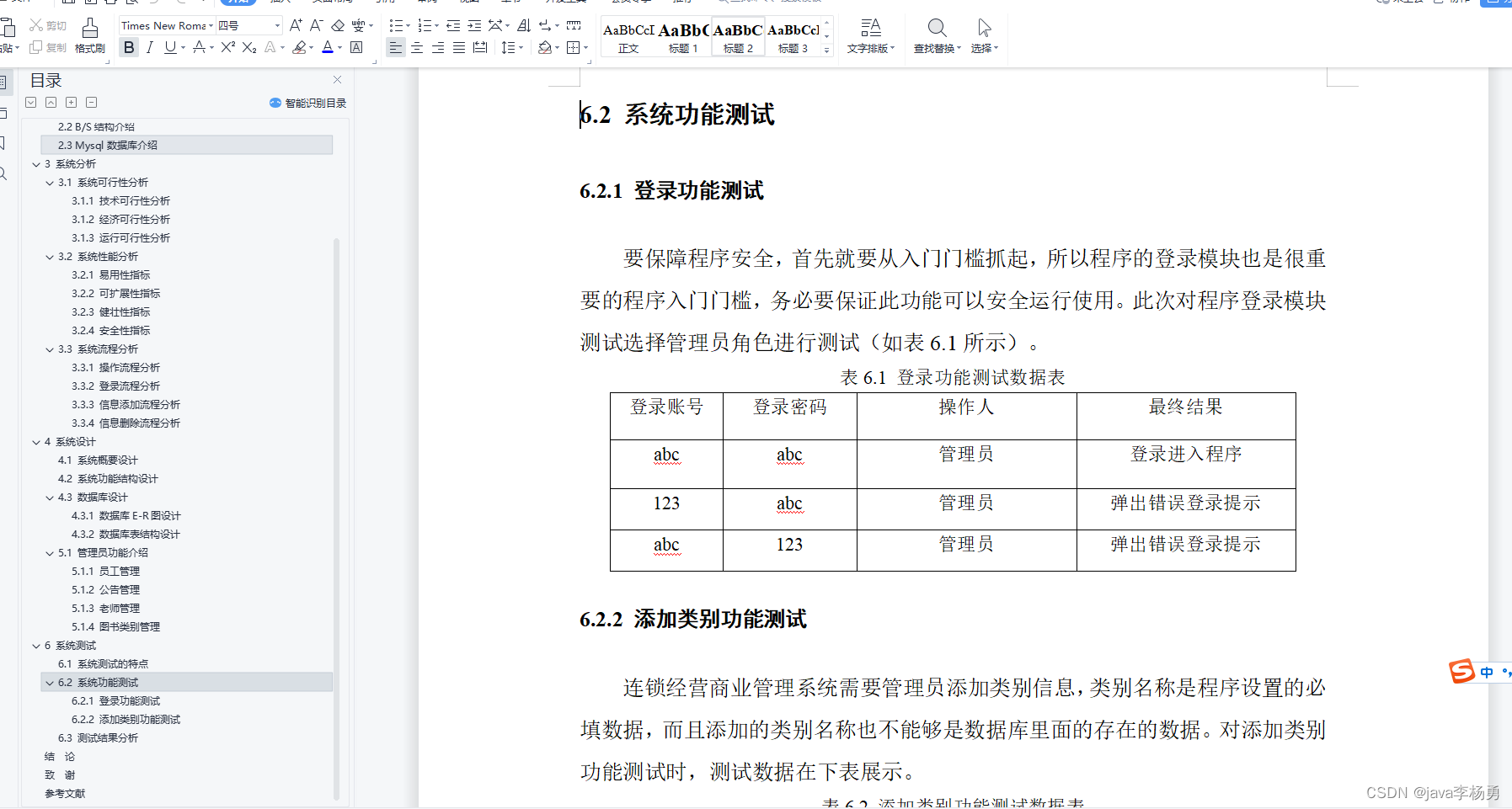The width and height of the screenshot is (1512, 809).
Task: Click the Format Painter (格式刷) brush
Action: [x=89, y=36]
